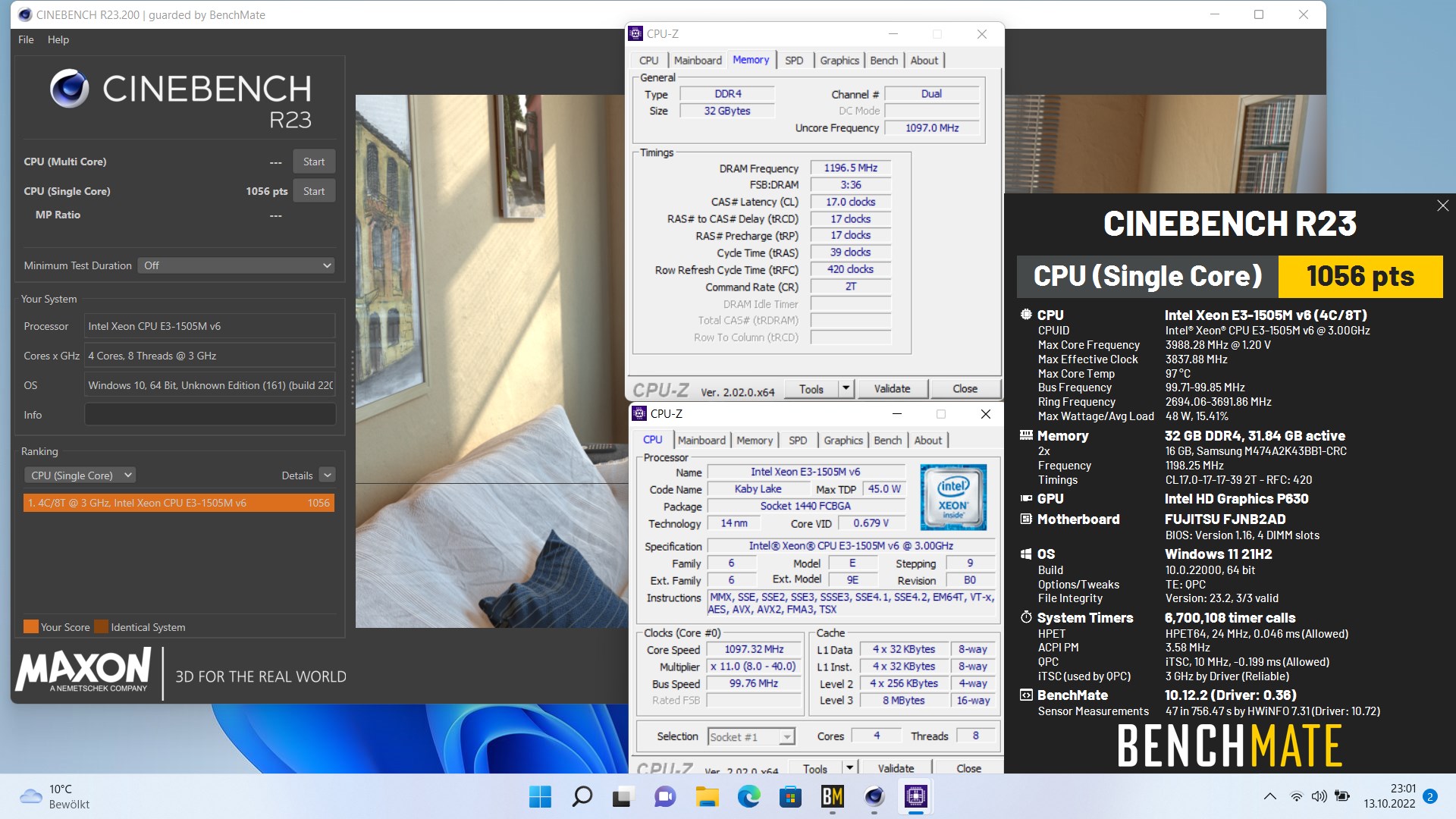Screen dimensions: 1456x819
Task: Click Close button in lower CPU-Z window
Action: click(968, 767)
